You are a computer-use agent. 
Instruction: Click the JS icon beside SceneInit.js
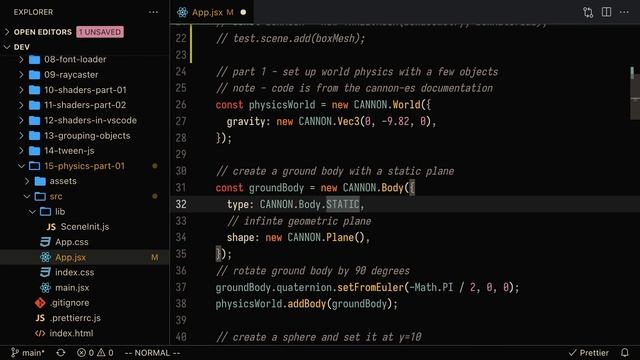(51, 227)
